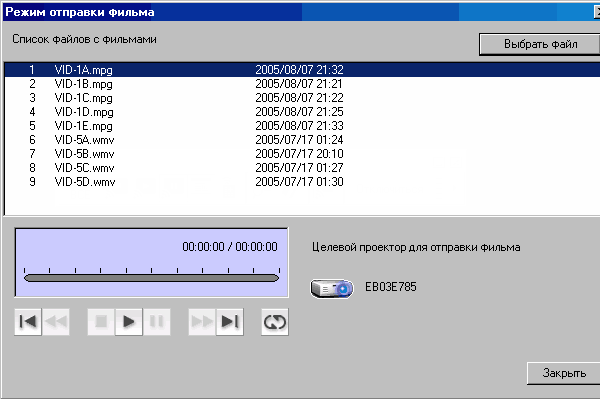The image size is (600, 399).
Task: Select VID-1B.mpg in file list
Action: pos(302,84)
